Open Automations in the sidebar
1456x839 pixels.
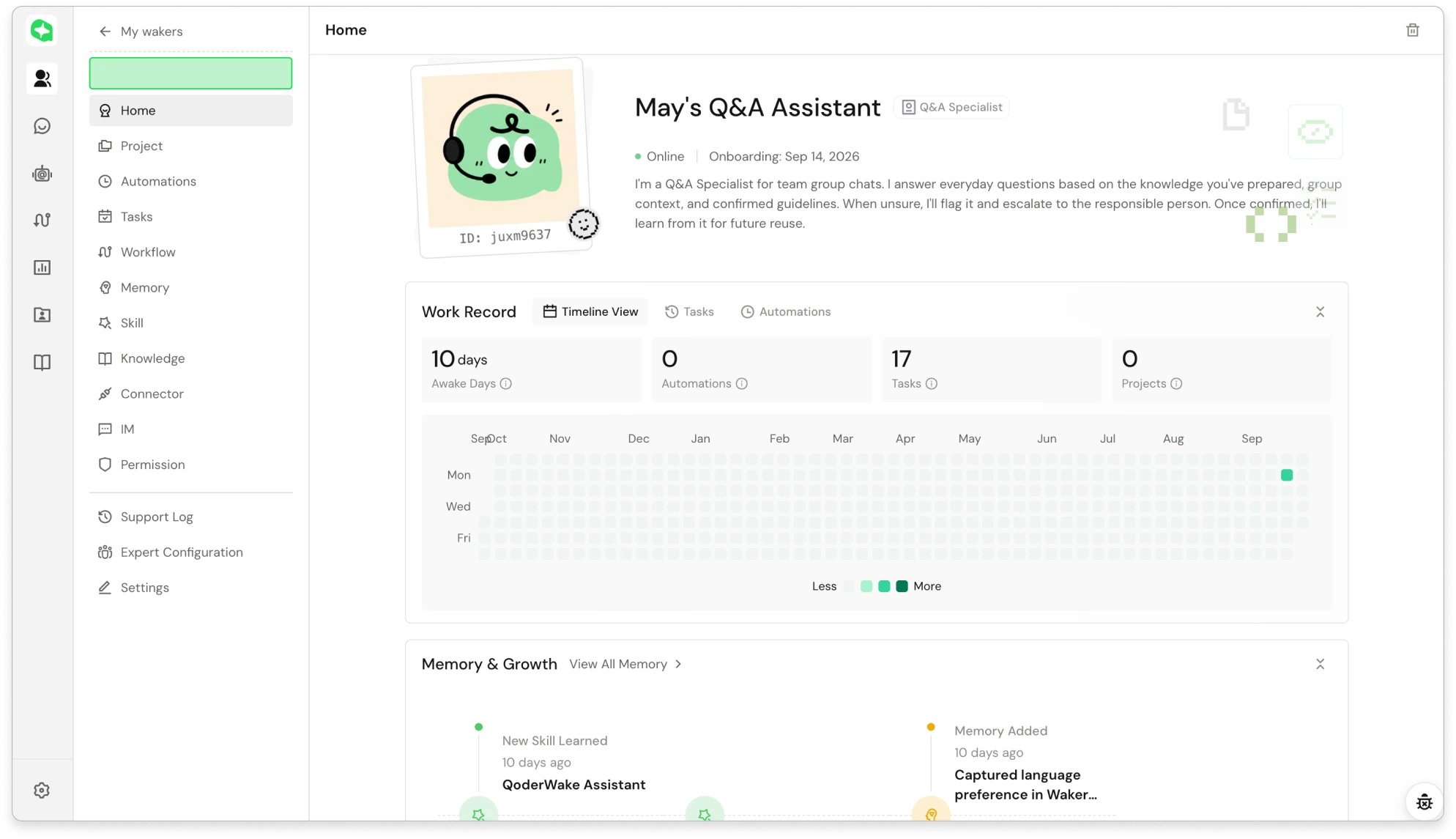click(x=190, y=181)
